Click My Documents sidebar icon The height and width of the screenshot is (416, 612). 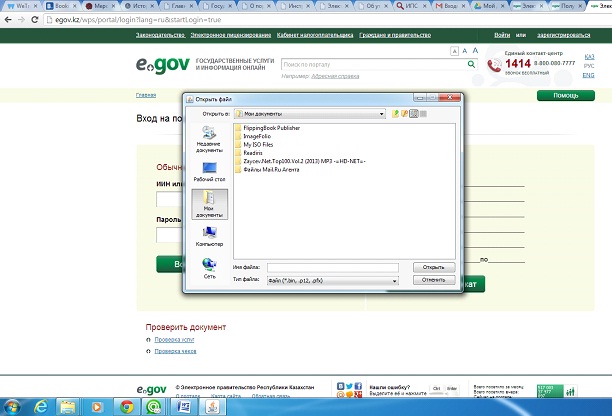point(209,206)
